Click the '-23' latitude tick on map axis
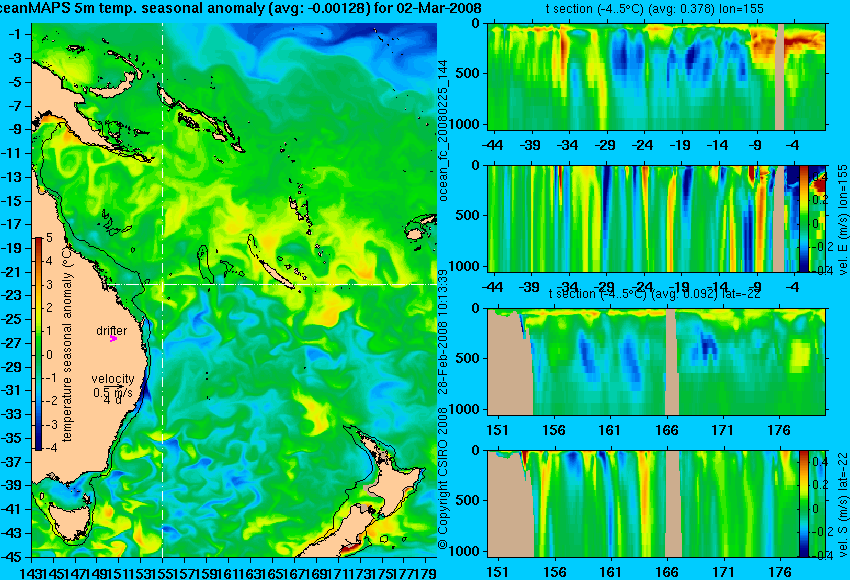 (x=12, y=295)
